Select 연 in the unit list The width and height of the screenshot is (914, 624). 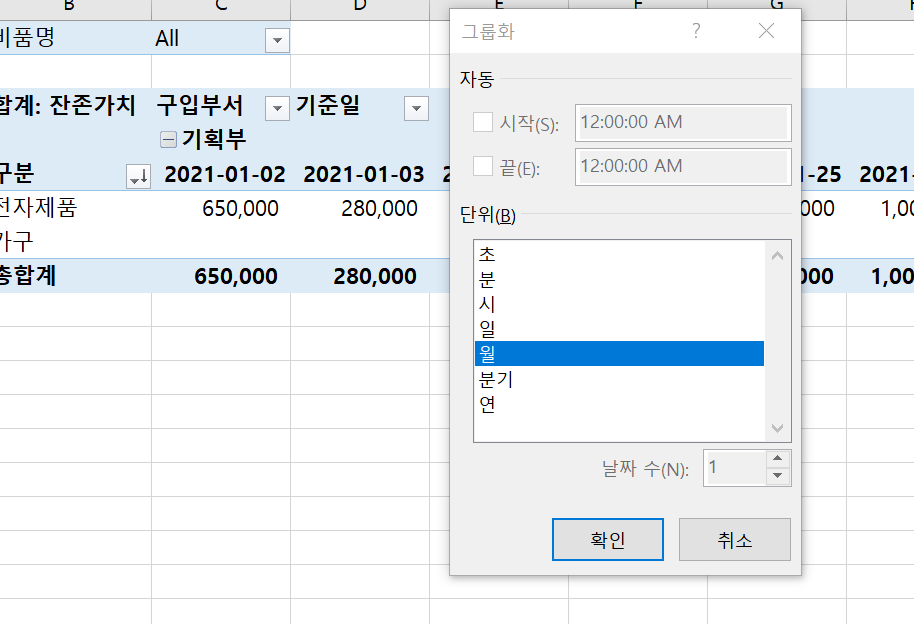619,404
